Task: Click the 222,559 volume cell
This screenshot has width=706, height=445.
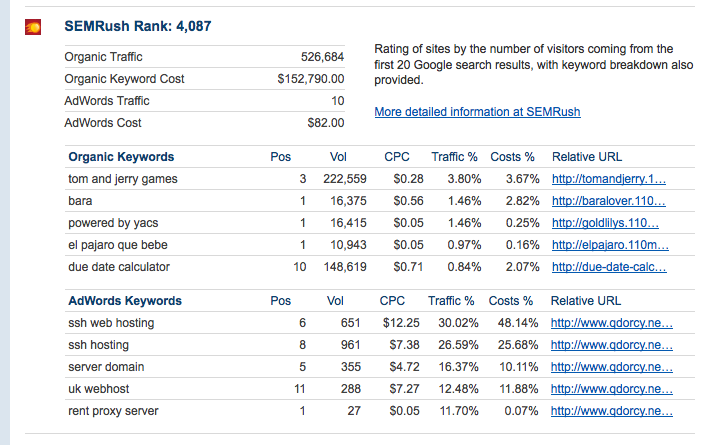Action: (x=345, y=179)
